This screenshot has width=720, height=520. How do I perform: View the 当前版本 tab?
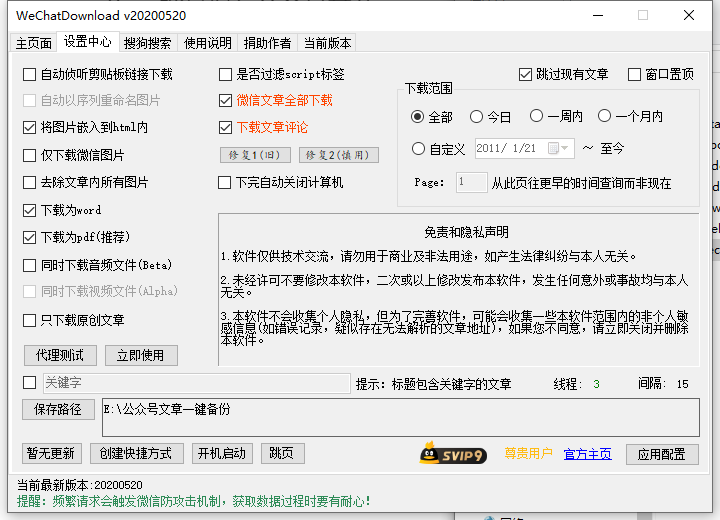[327, 43]
